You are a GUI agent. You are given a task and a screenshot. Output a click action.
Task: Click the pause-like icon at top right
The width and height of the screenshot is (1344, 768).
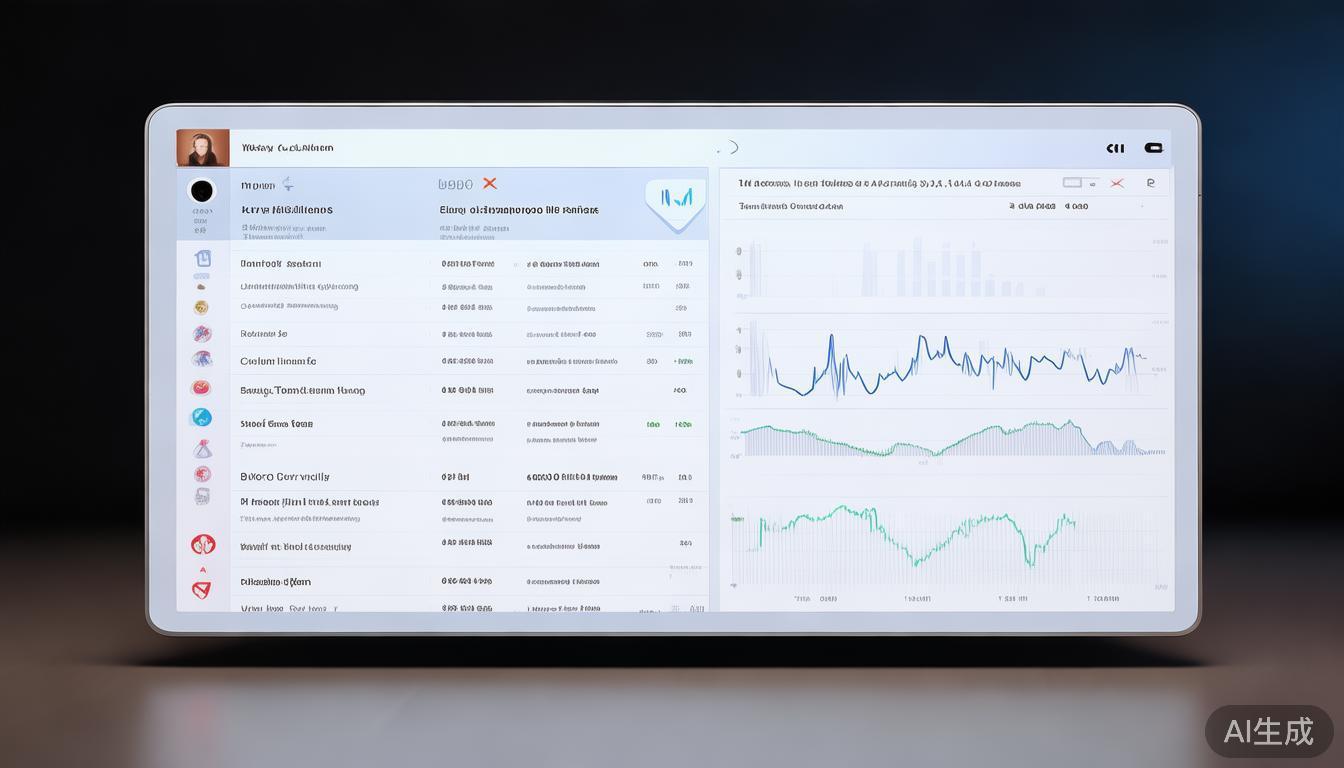click(x=1115, y=148)
